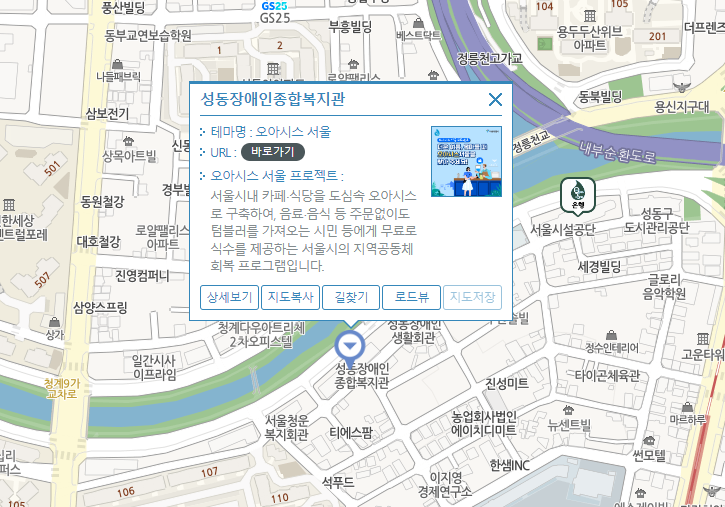Click the 서울청운 복지회관 label
725x507 pixels.
coord(286,428)
